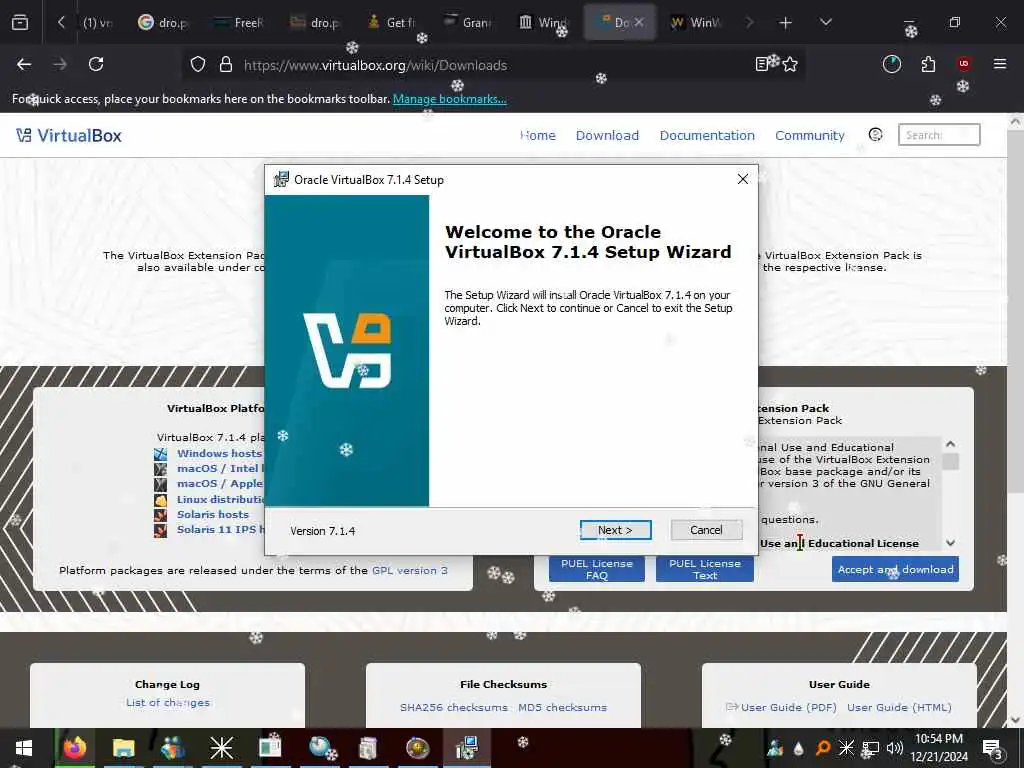Open the Windows hosts download link

(219, 453)
